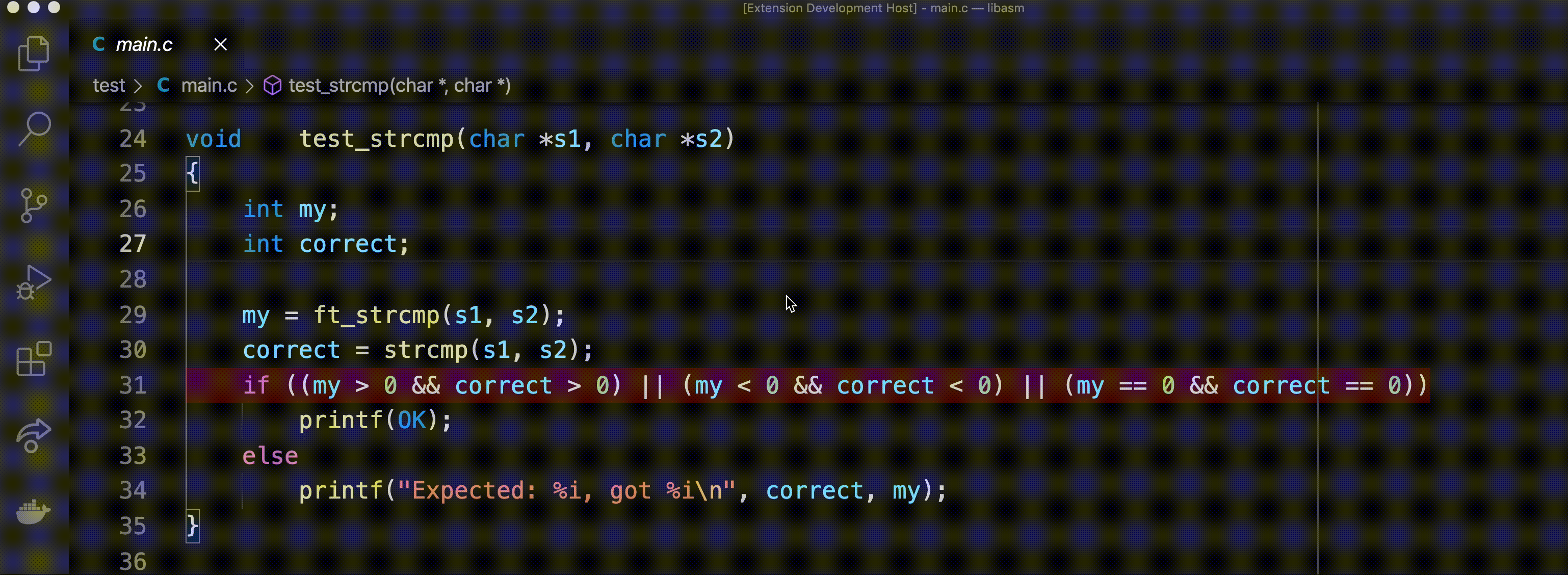The height and width of the screenshot is (575, 1568).
Task: Click the C file icon on main.c tab
Action: coord(98,44)
